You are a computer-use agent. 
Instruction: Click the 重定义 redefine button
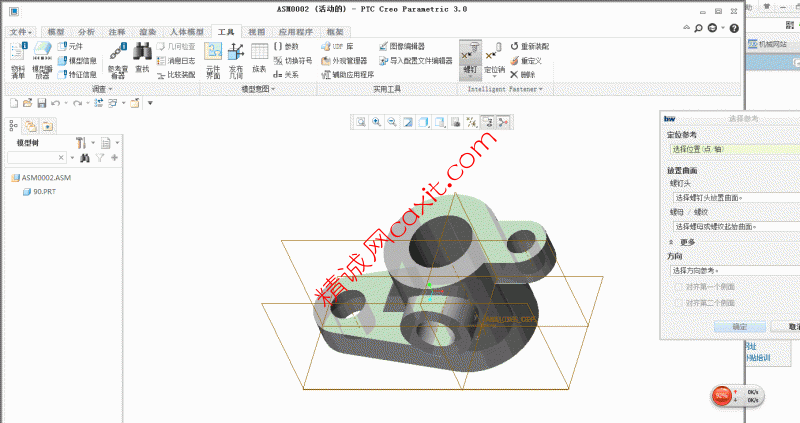[526, 61]
